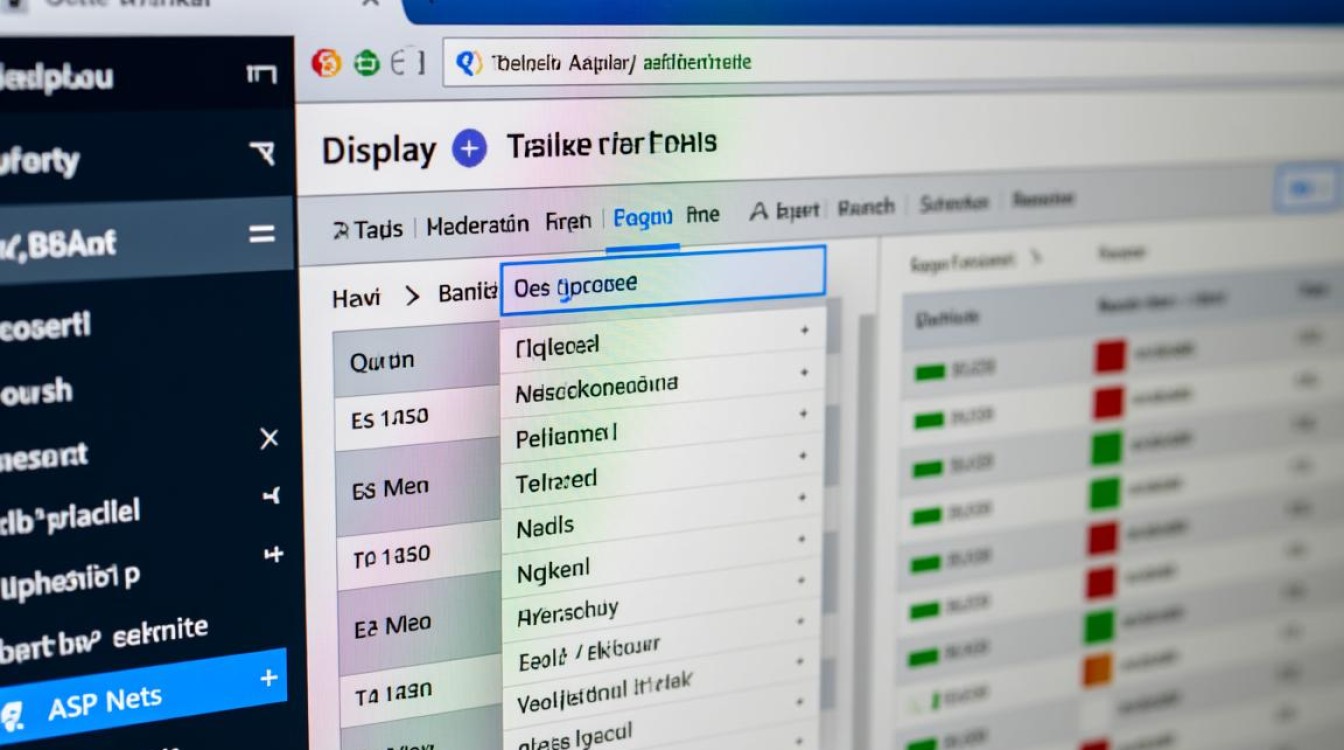This screenshot has height=750, width=1344.
Task: Click the chevron between "Havi" and "Baniic"
Action: click(411, 296)
